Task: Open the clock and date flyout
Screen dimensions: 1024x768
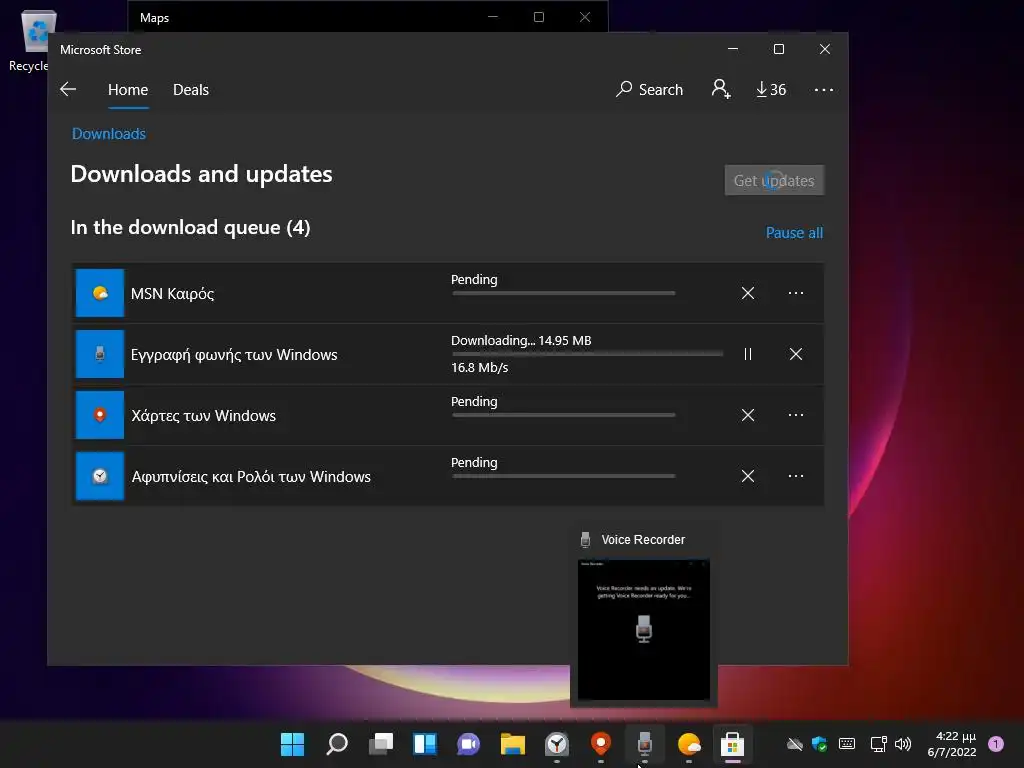Action: tap(952, 744)
